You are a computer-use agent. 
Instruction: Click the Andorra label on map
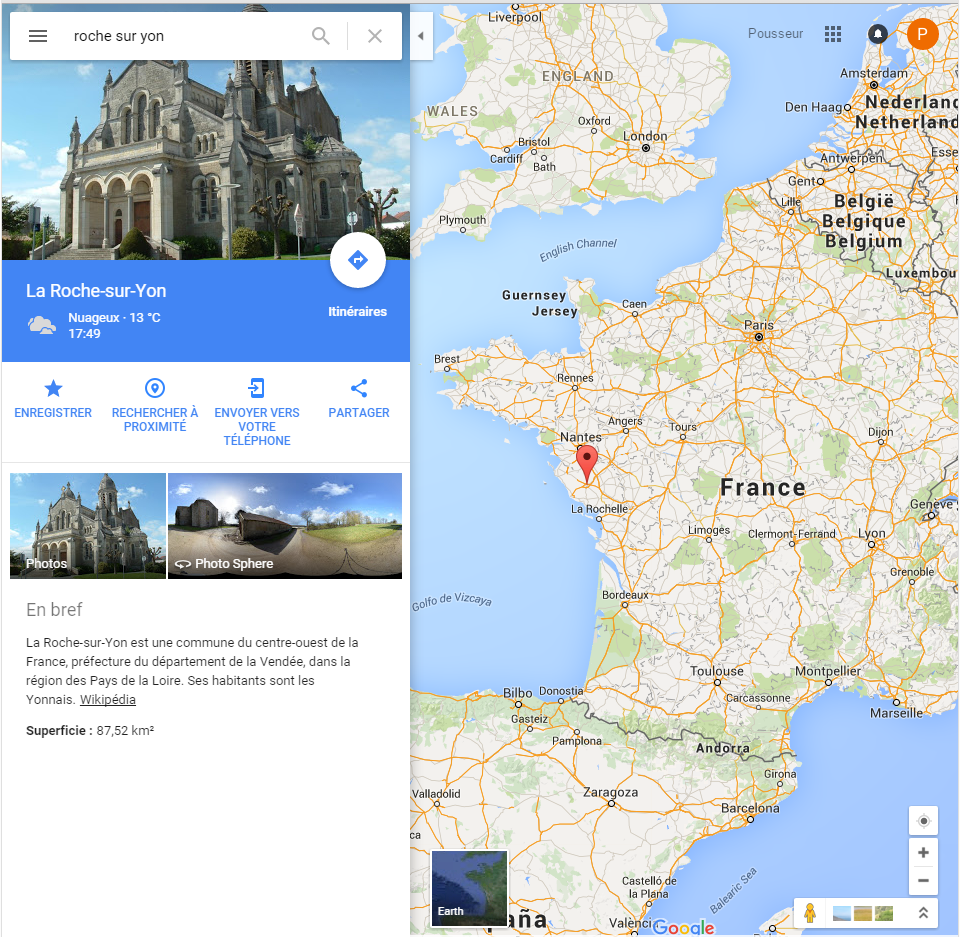(722, 748)
